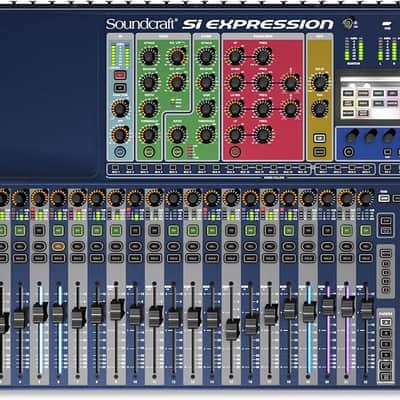Click the Compressor Threshold knob
The height and width of the screenshot is (400, 400).
[206, 134]
